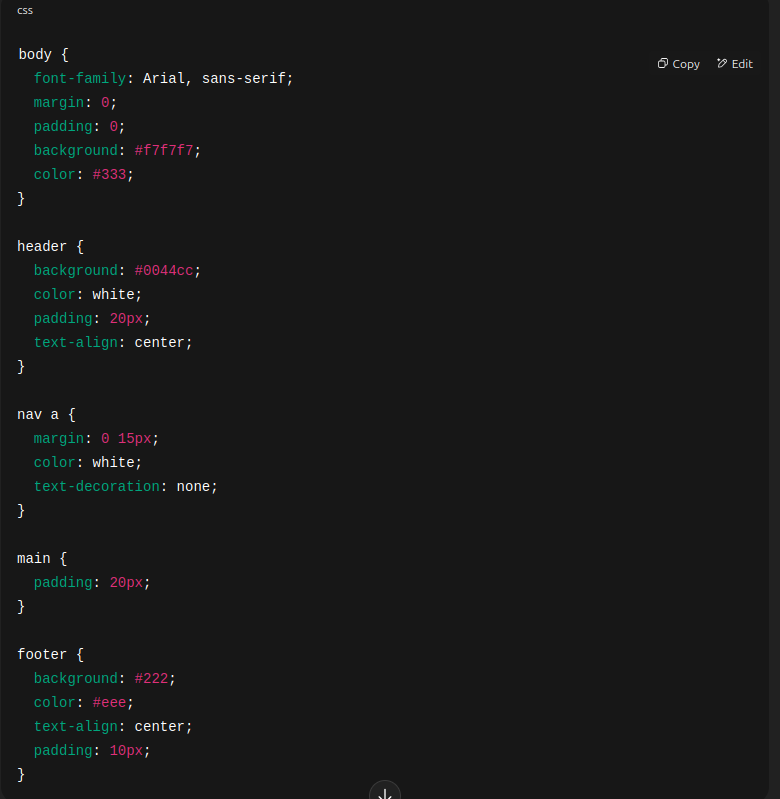The image size is (780, 799).
Task: Click the 'header {' selector line
Action: click(x=50, y=247)
